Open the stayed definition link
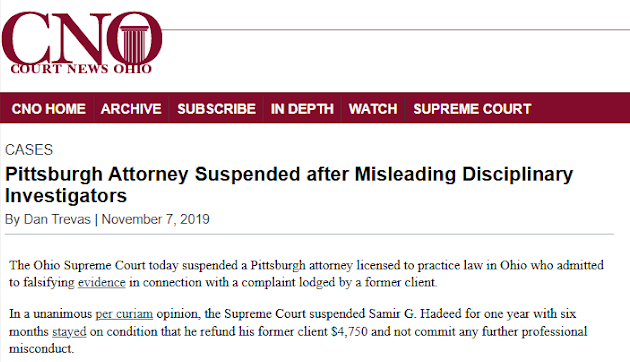The image size is (630, 362). tap(69, 331)
